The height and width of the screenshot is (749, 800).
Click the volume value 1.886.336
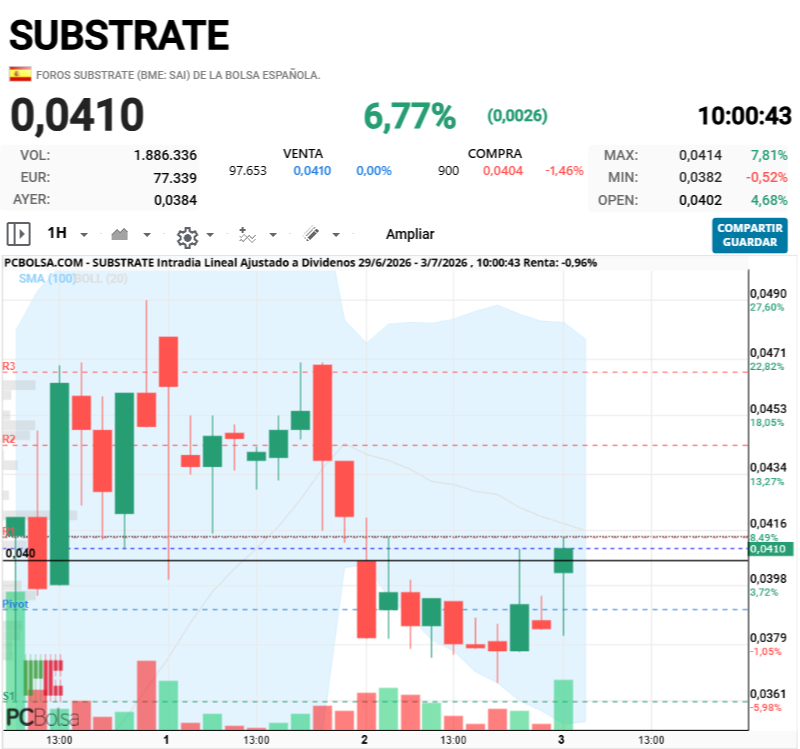pos(165,155)
